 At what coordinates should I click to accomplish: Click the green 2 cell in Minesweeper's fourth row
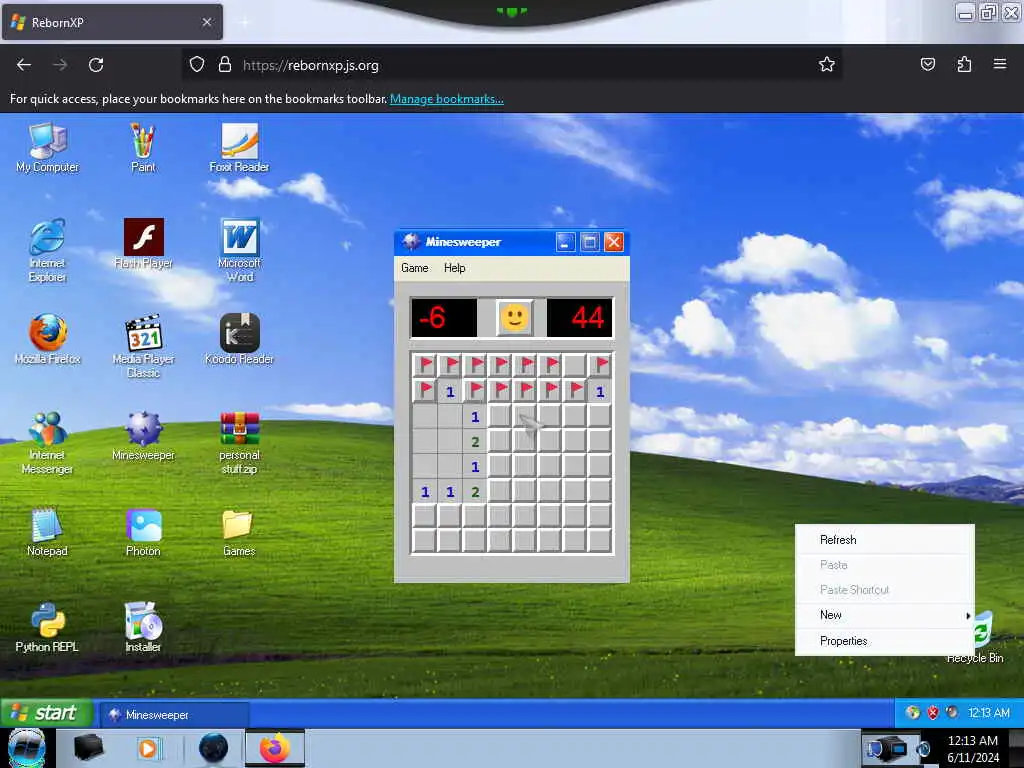(475, 442)
